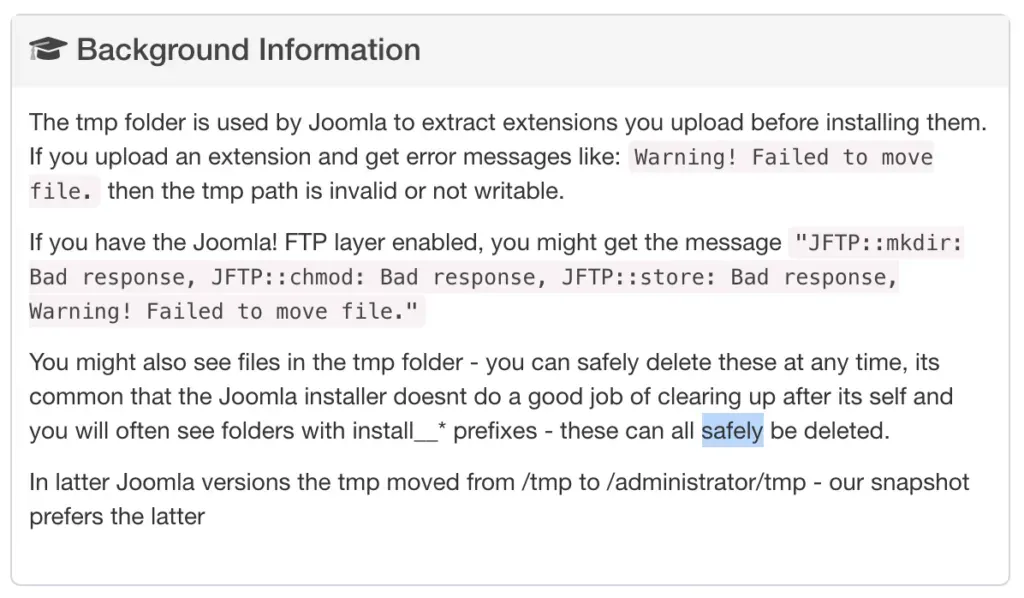Click the Background Information heading
The width and height of the screenshot is (1024, 598).
pyautogui.click(x=248, y=49)
